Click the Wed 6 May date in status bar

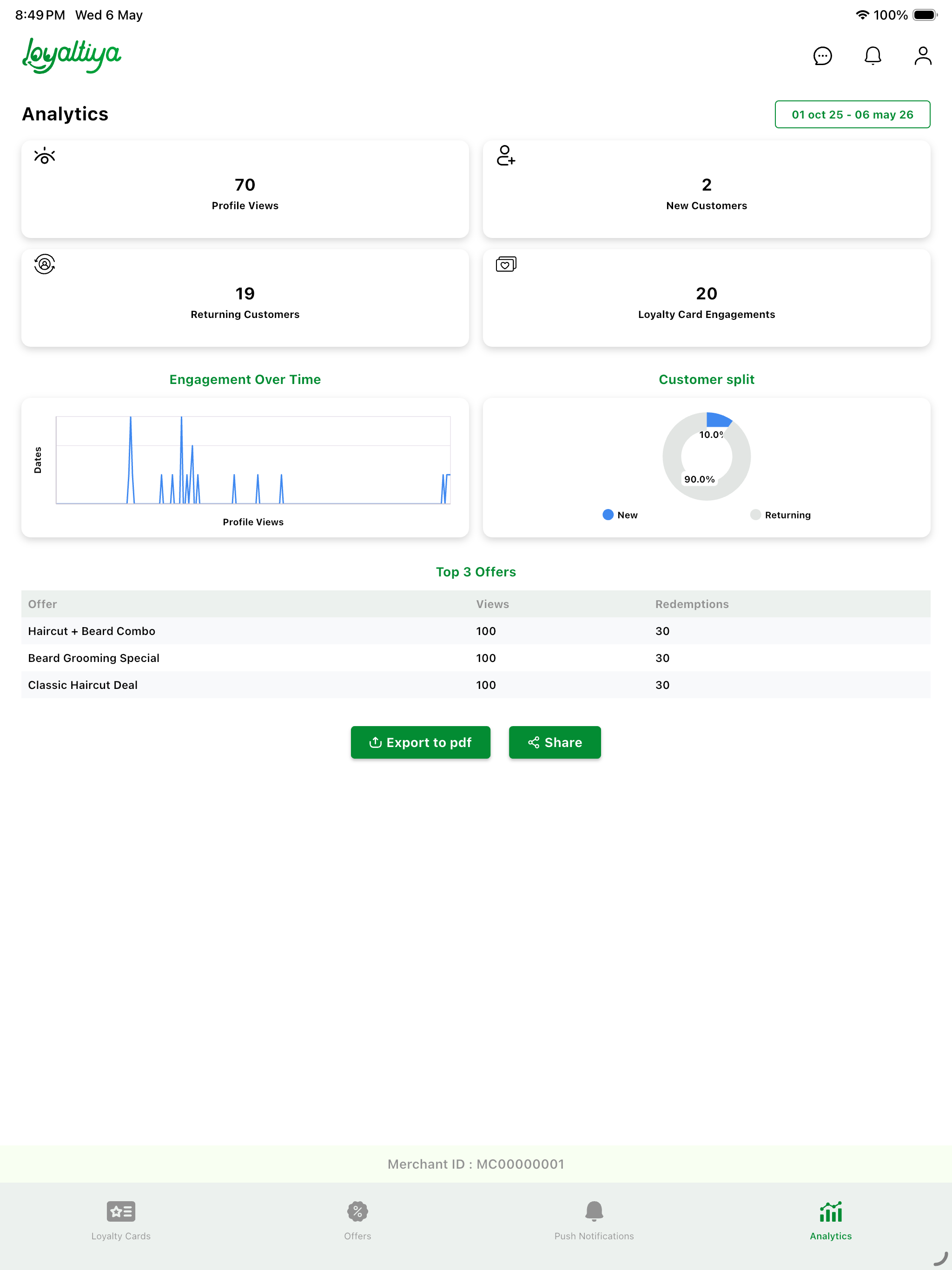click(109, 15)
